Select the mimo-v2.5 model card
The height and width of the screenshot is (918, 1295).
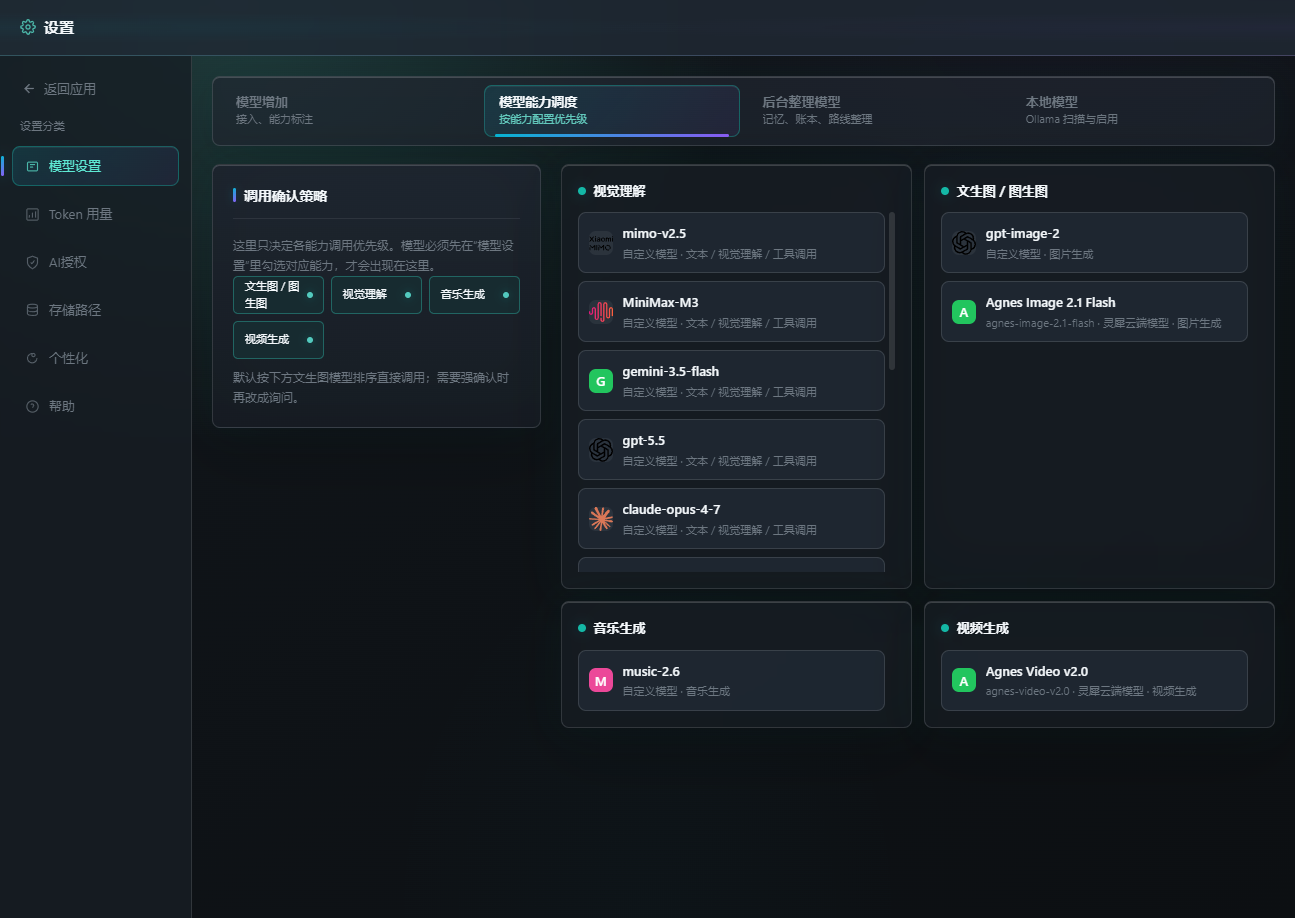(x=731, y=243)
